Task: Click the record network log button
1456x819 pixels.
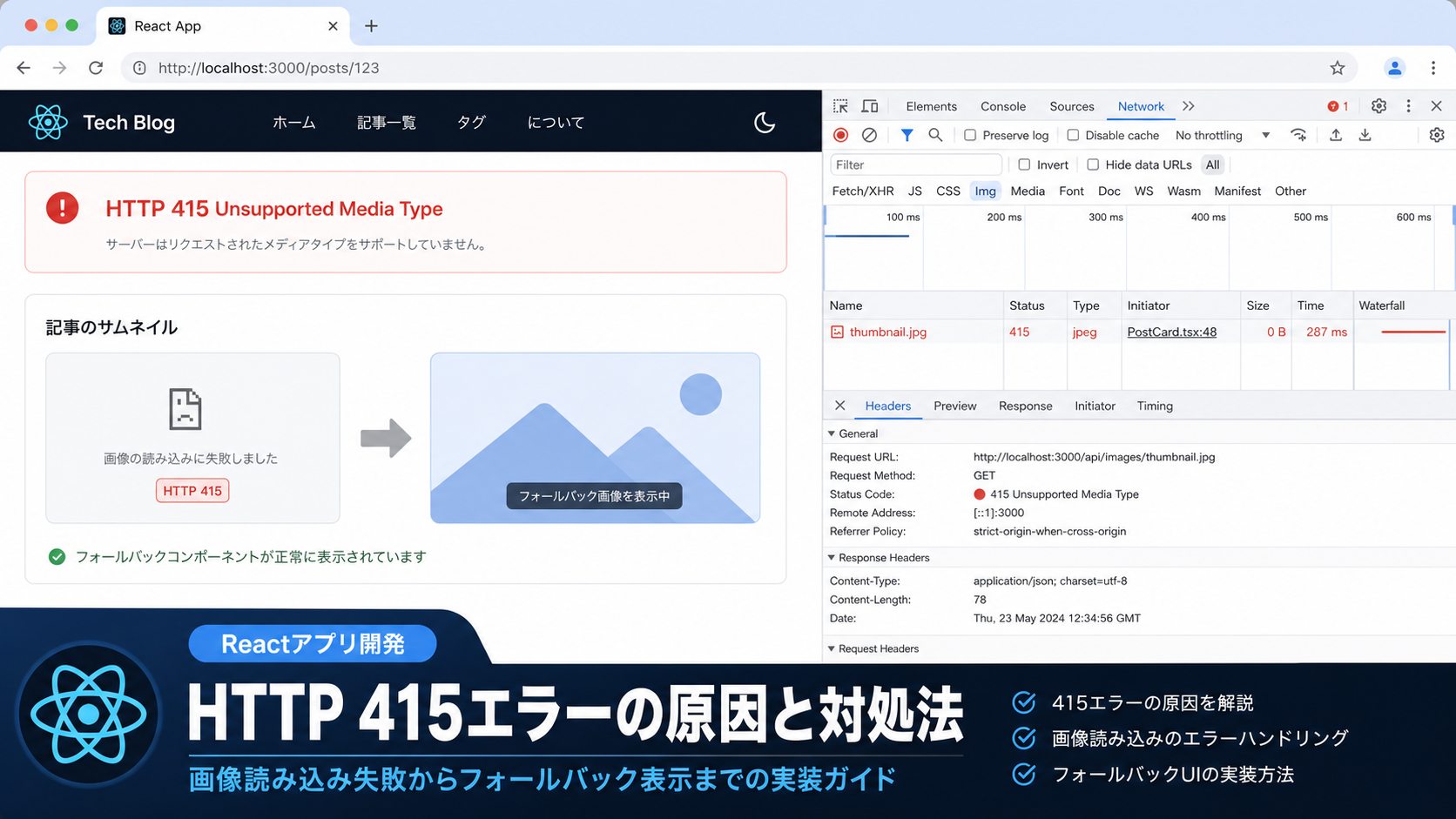Action: (x=840, y=135)
